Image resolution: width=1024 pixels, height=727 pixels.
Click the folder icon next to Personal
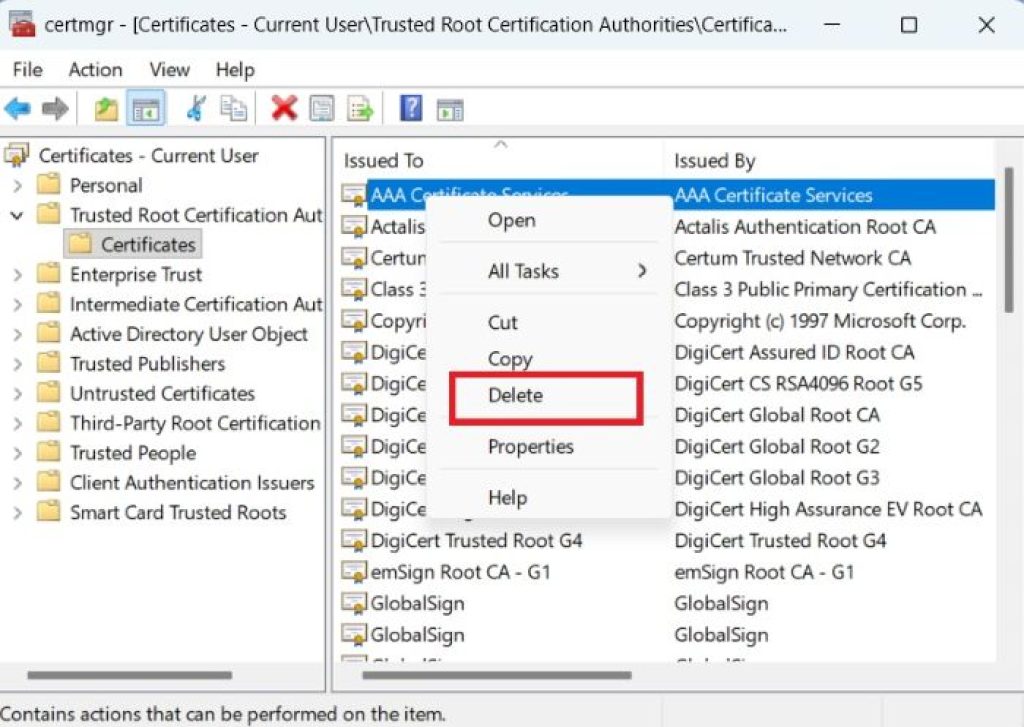(48, 185)
